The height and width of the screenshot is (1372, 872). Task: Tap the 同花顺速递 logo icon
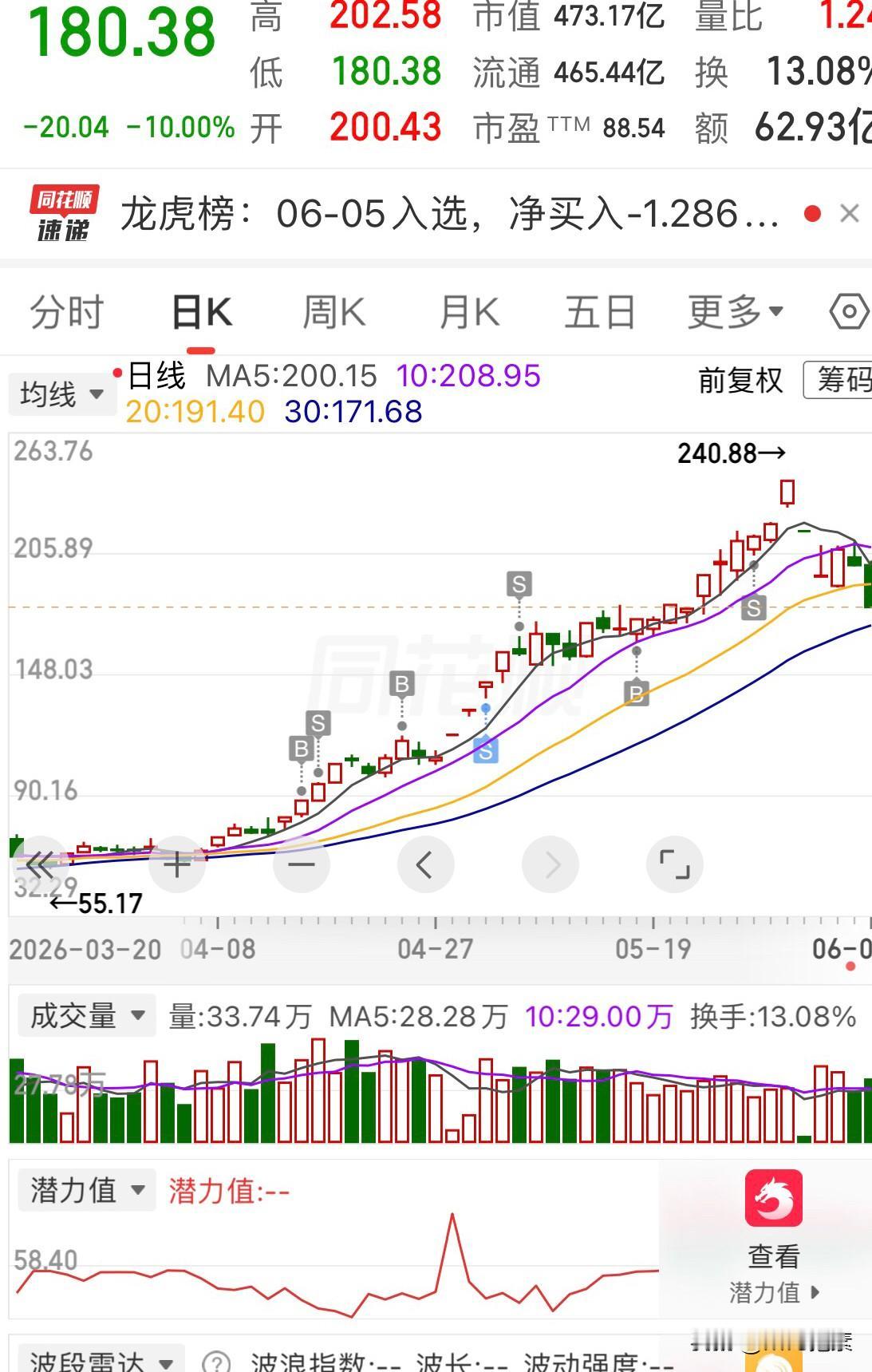[64, 213]
